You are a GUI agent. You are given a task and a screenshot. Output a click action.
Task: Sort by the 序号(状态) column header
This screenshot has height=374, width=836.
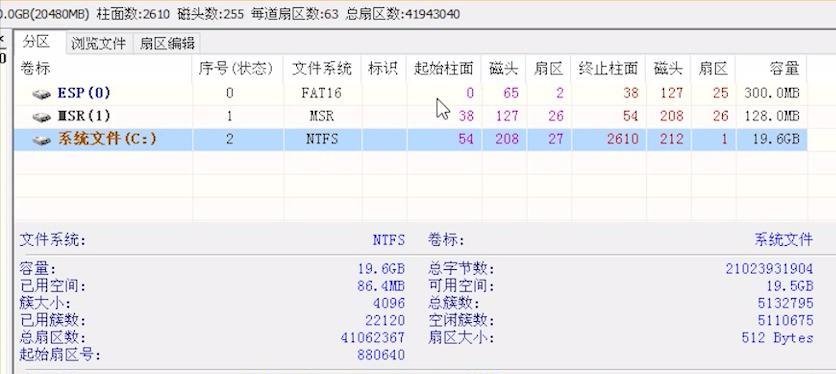tap(237, 68)
